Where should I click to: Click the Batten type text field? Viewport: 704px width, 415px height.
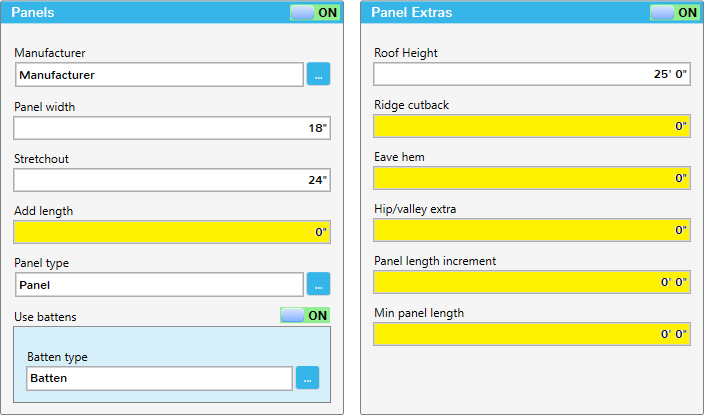coord(159,378)
